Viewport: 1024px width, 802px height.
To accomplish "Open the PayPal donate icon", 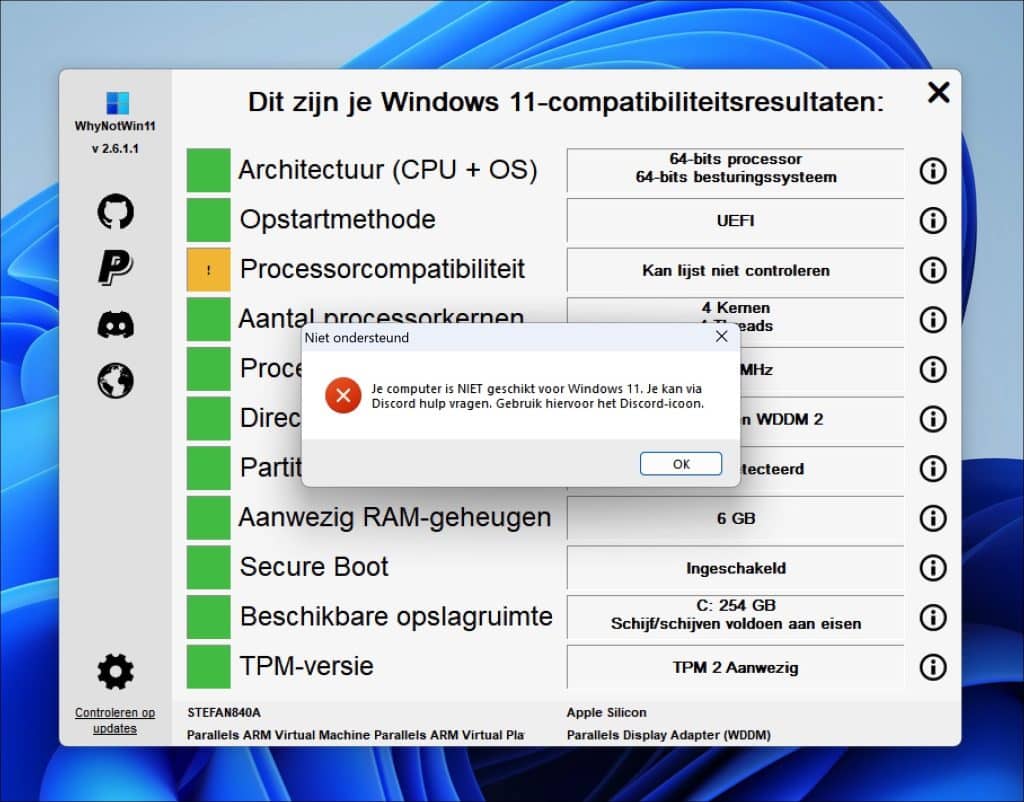I will coord(116,267).
